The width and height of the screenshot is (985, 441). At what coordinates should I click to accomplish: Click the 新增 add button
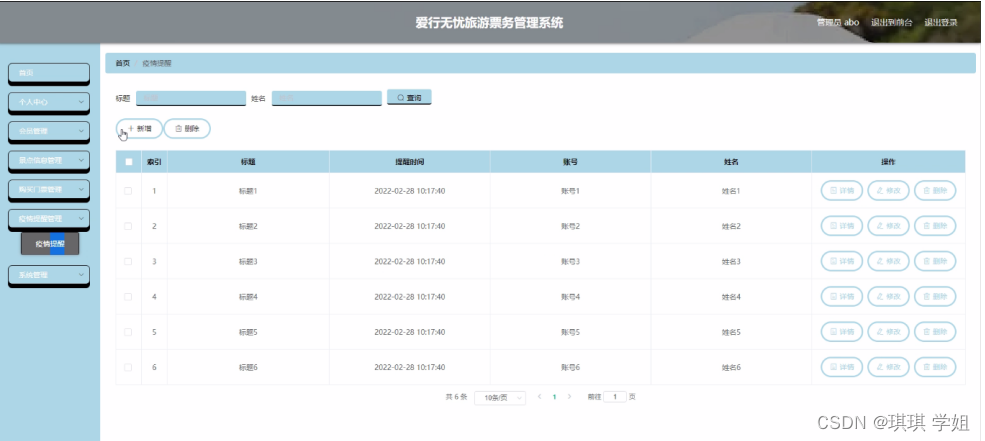[x=139, y=128]
